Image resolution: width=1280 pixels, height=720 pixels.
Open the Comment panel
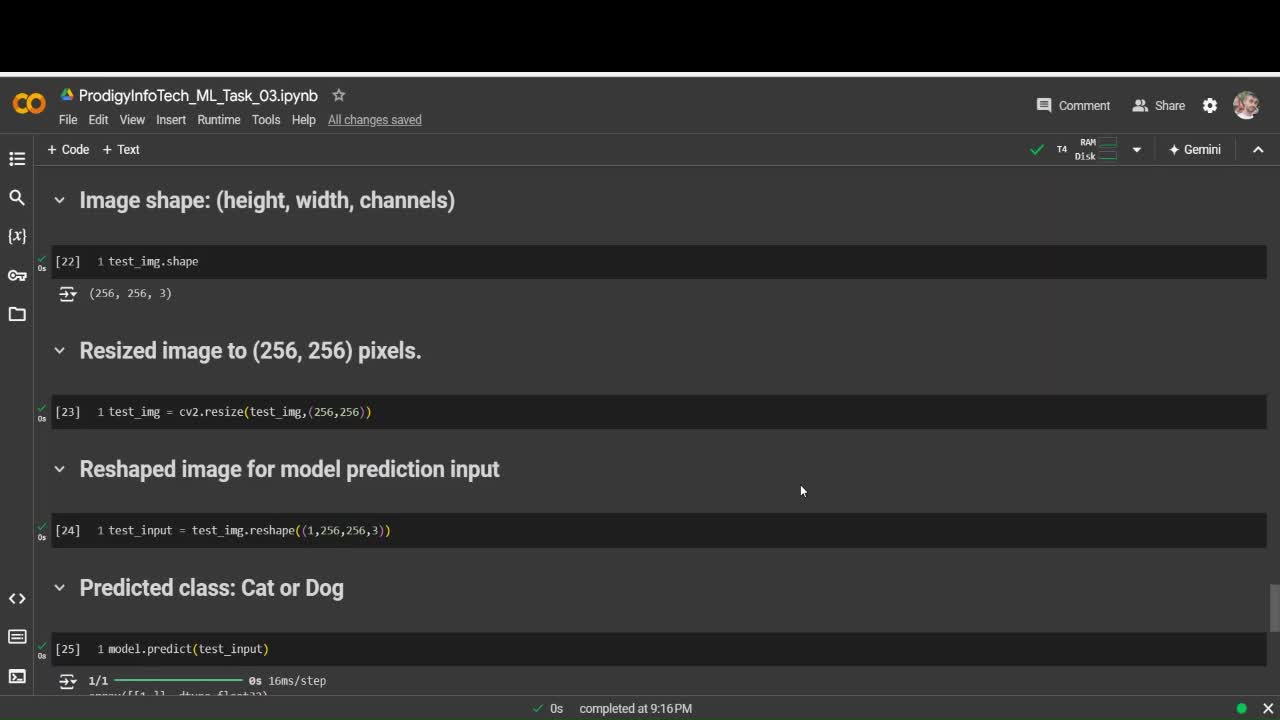(x=1073, y=105)
